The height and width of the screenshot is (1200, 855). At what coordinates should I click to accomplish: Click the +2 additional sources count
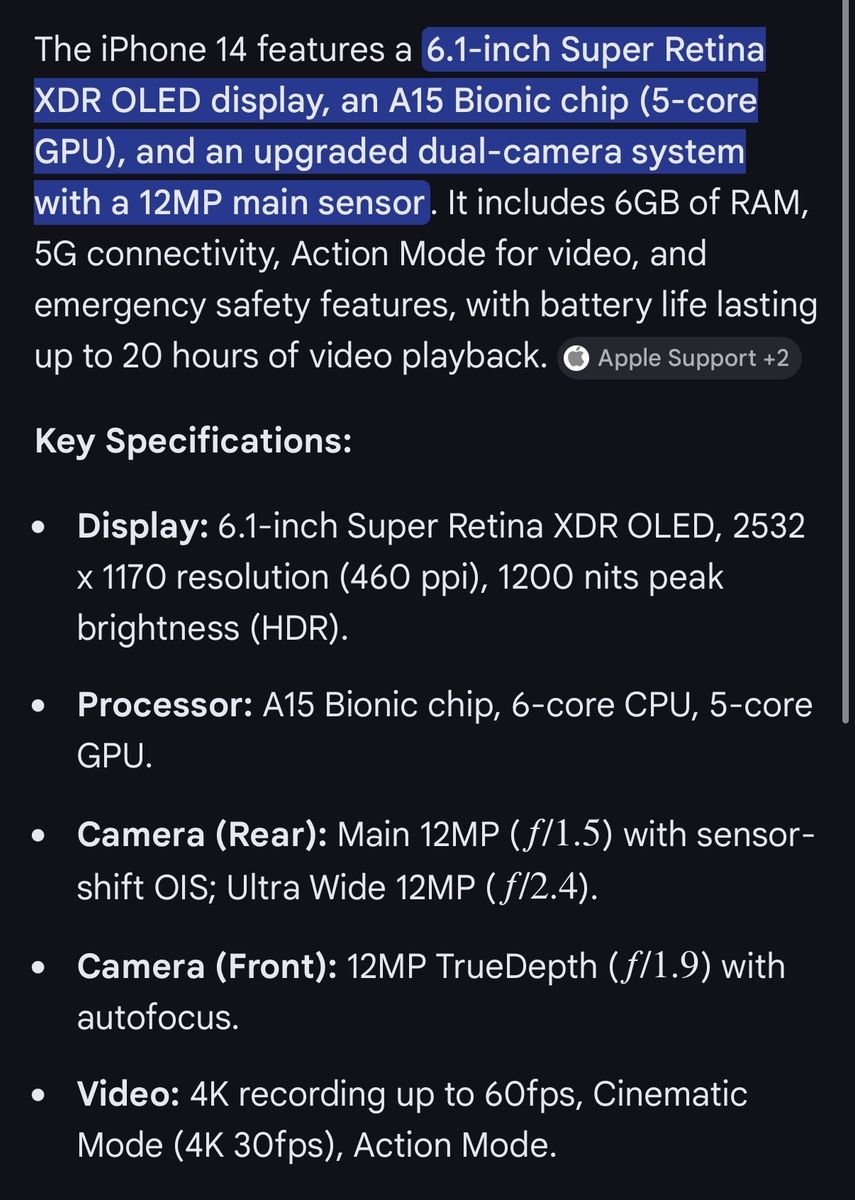776,359
